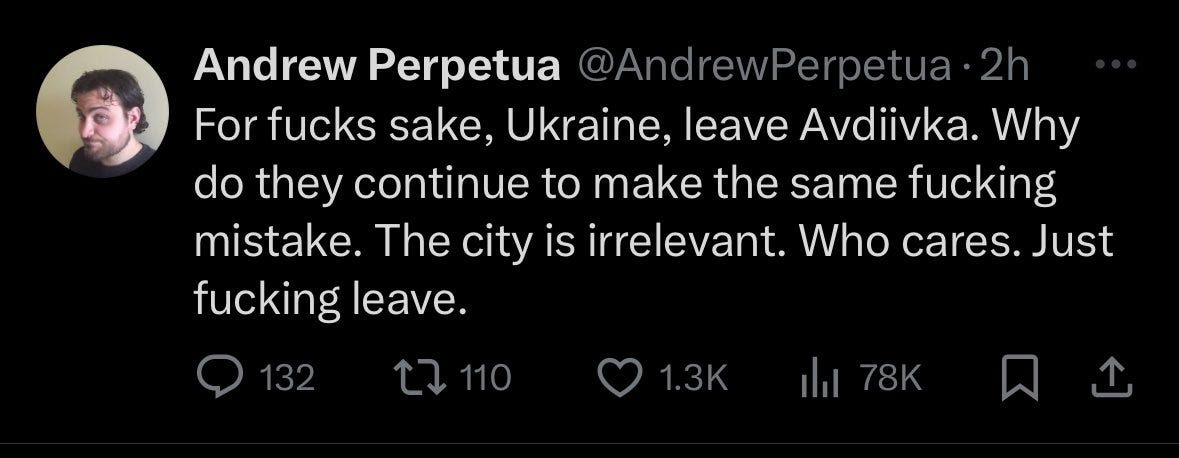
Task: Click the display name Andrew Perpetua
Action: point(377,67)
